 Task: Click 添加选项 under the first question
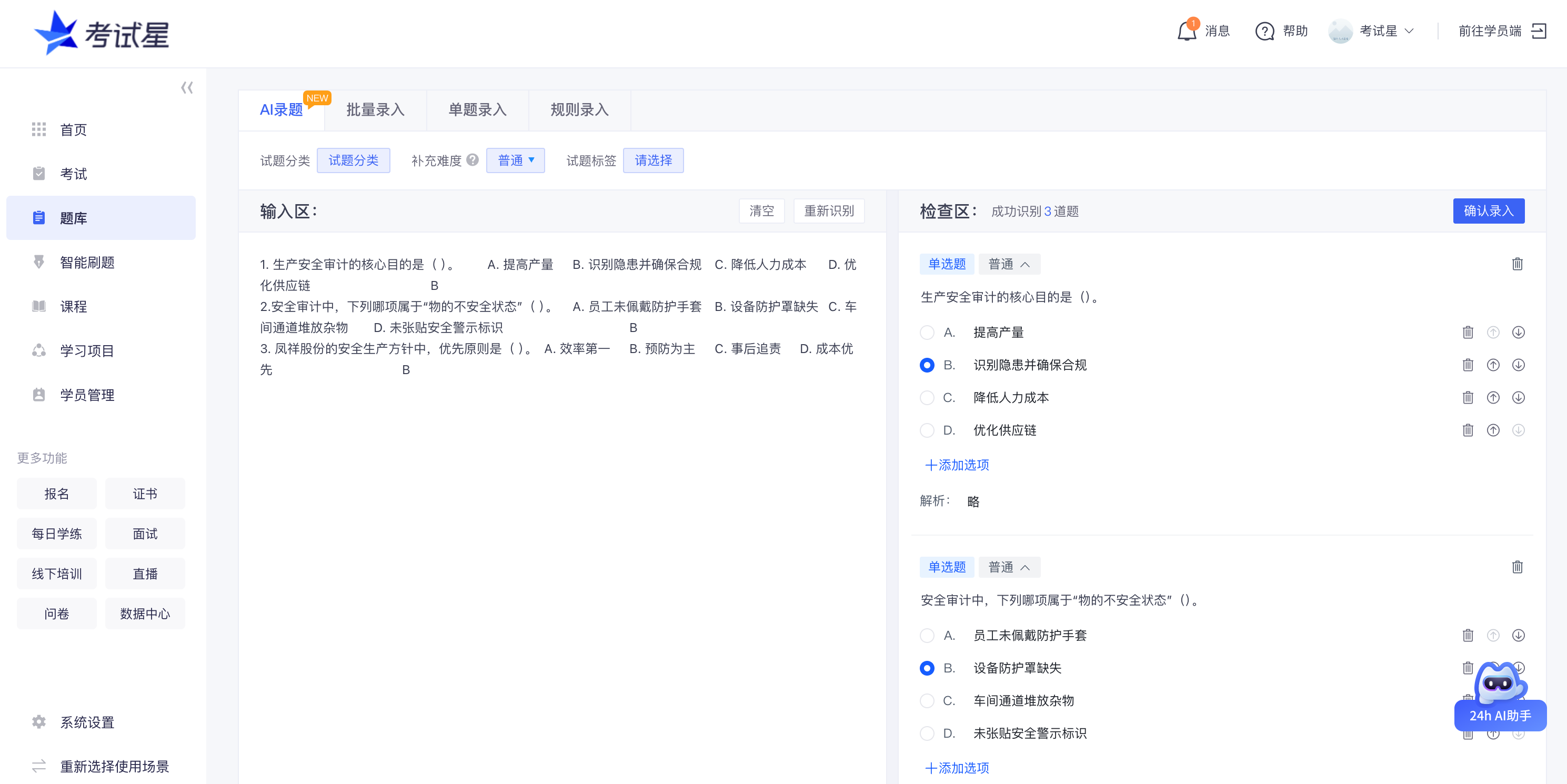tap(956, 465)
